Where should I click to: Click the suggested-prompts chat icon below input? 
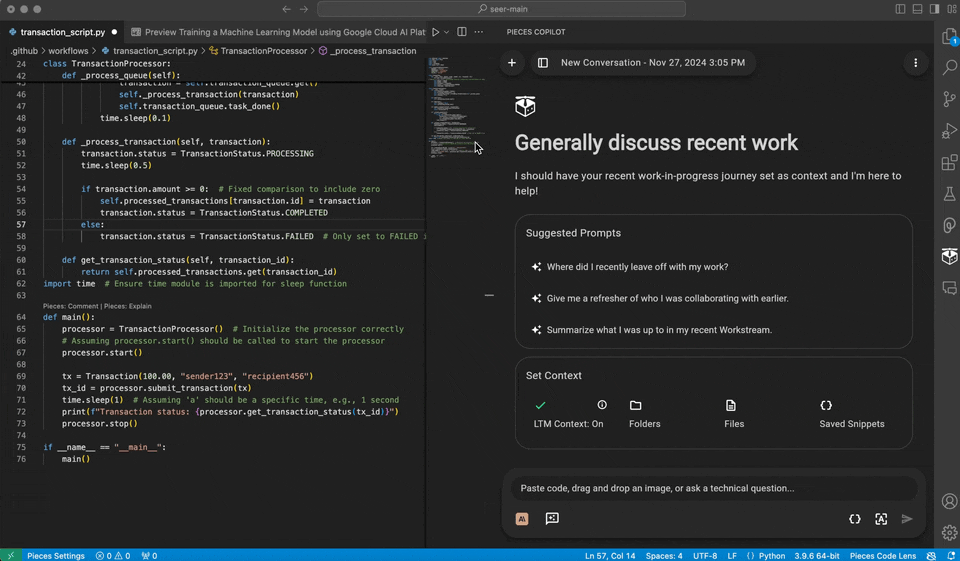(x=552, y=519)
